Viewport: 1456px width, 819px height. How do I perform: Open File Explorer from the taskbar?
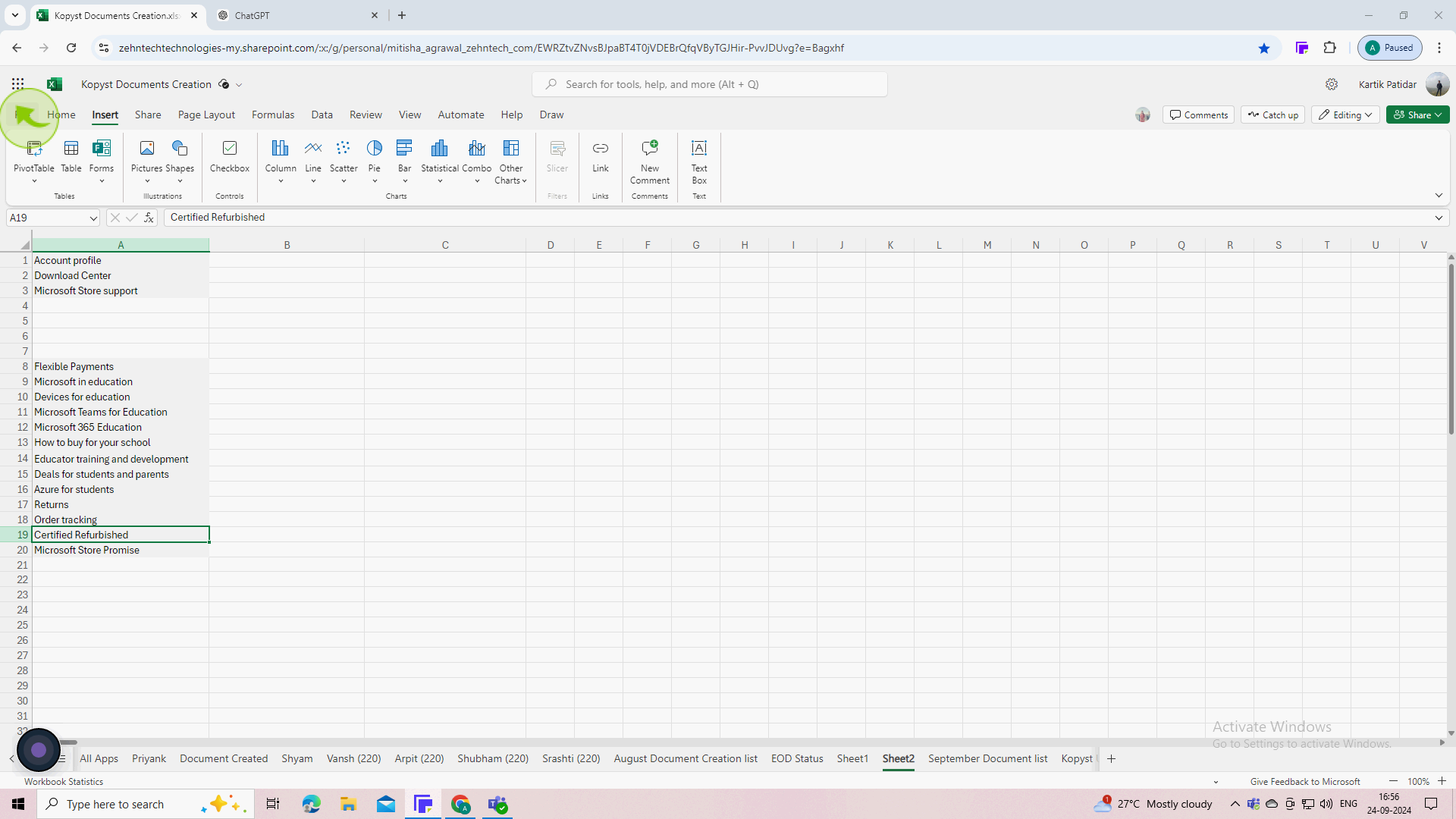click(x=348, y=804)
